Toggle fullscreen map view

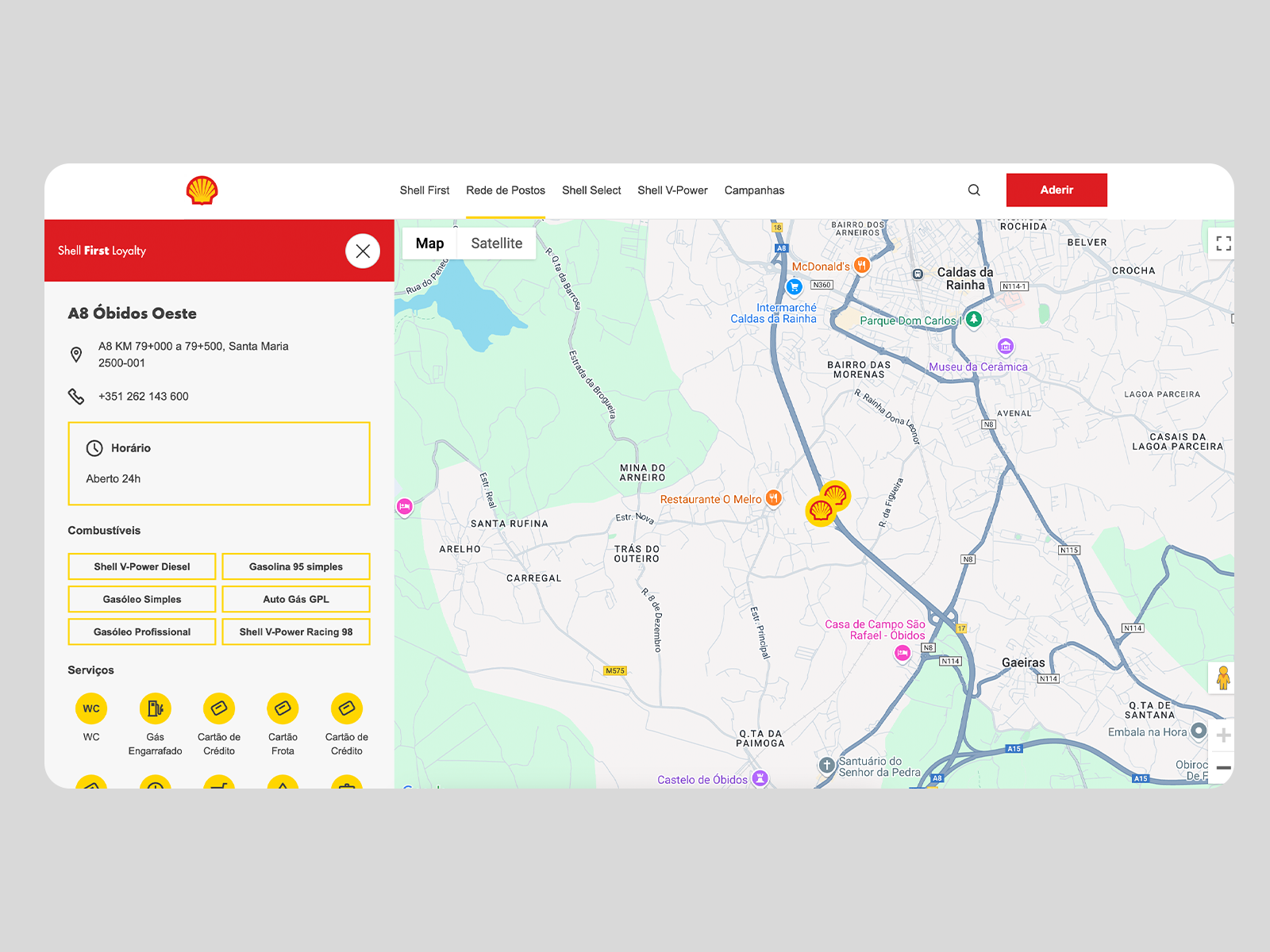pyautogui.click(x=1223, y=244)
